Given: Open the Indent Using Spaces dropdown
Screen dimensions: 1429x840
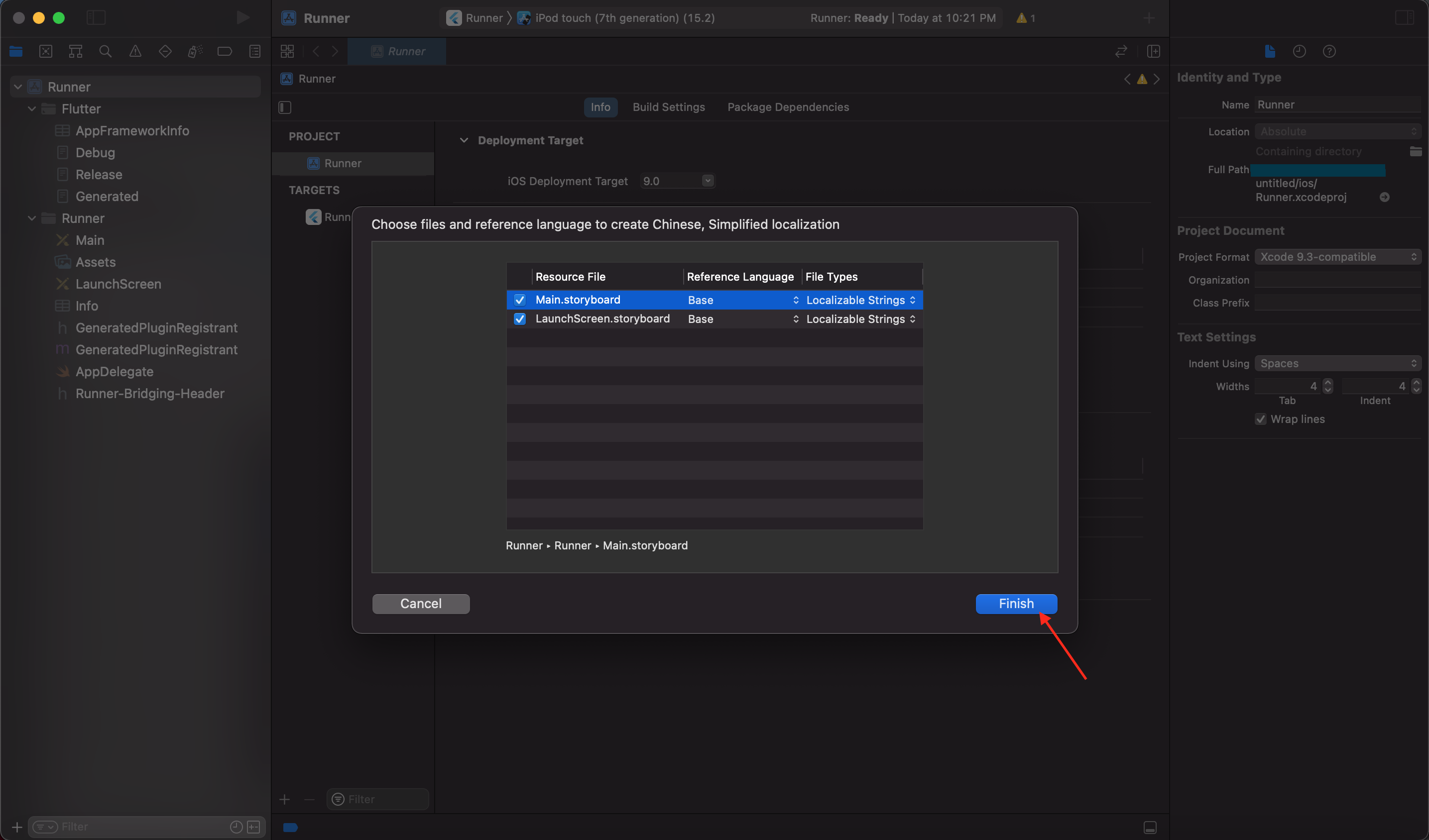Looking at the screenshot, I should coord(1338,363).
